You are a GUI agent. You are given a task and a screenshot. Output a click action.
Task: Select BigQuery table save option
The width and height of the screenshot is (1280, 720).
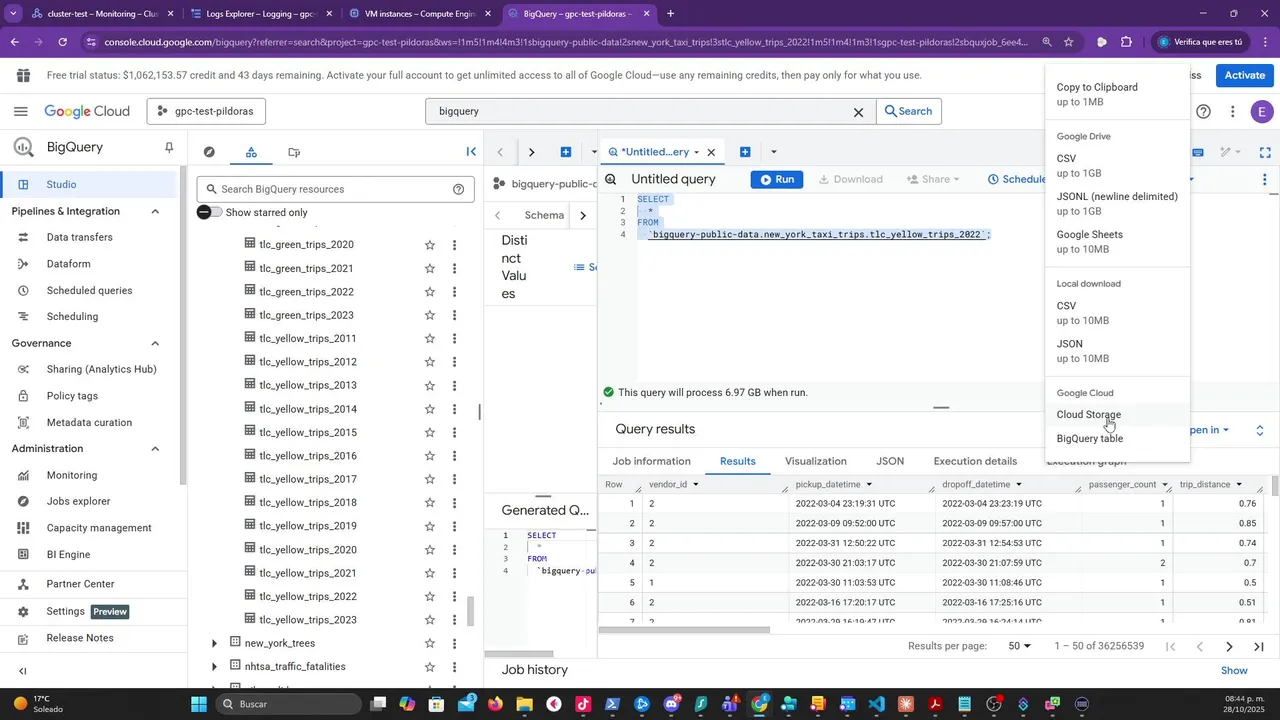(1117, 439)
